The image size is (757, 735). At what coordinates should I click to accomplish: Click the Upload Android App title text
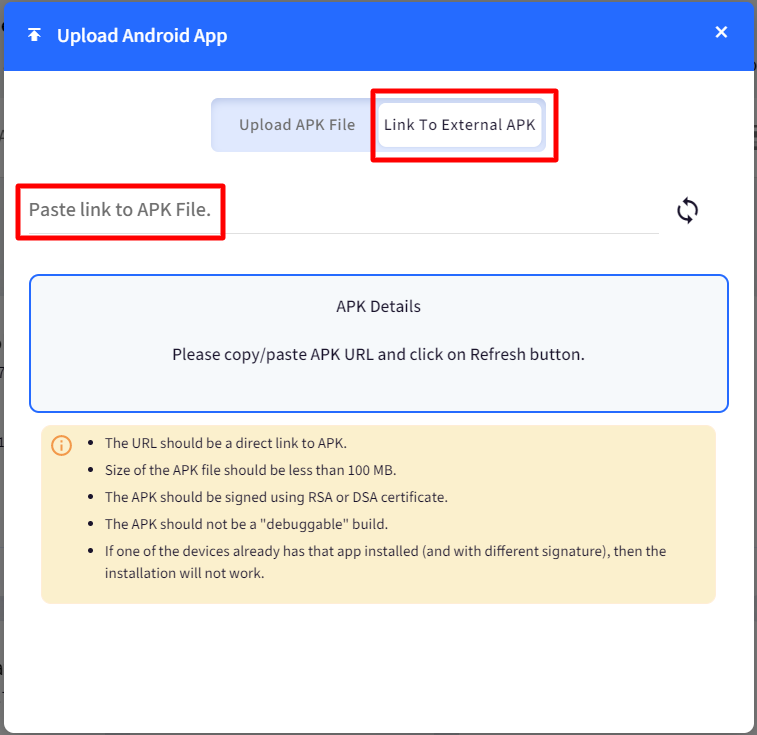tap(142, 35)
